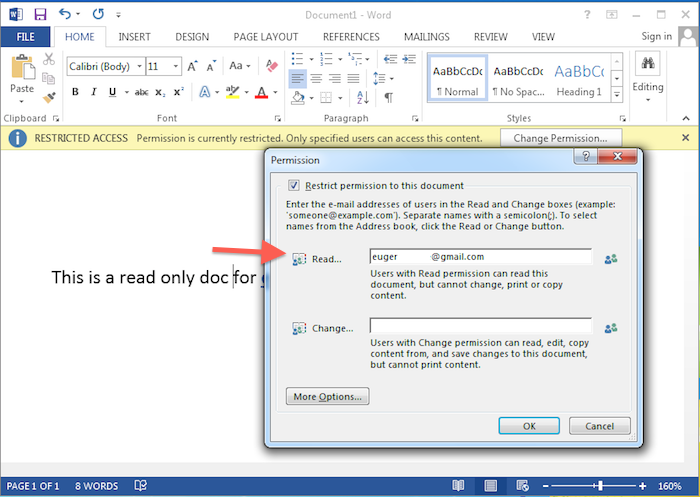
Task: Click the Increase Indent icon
Action: coord(409,59)
